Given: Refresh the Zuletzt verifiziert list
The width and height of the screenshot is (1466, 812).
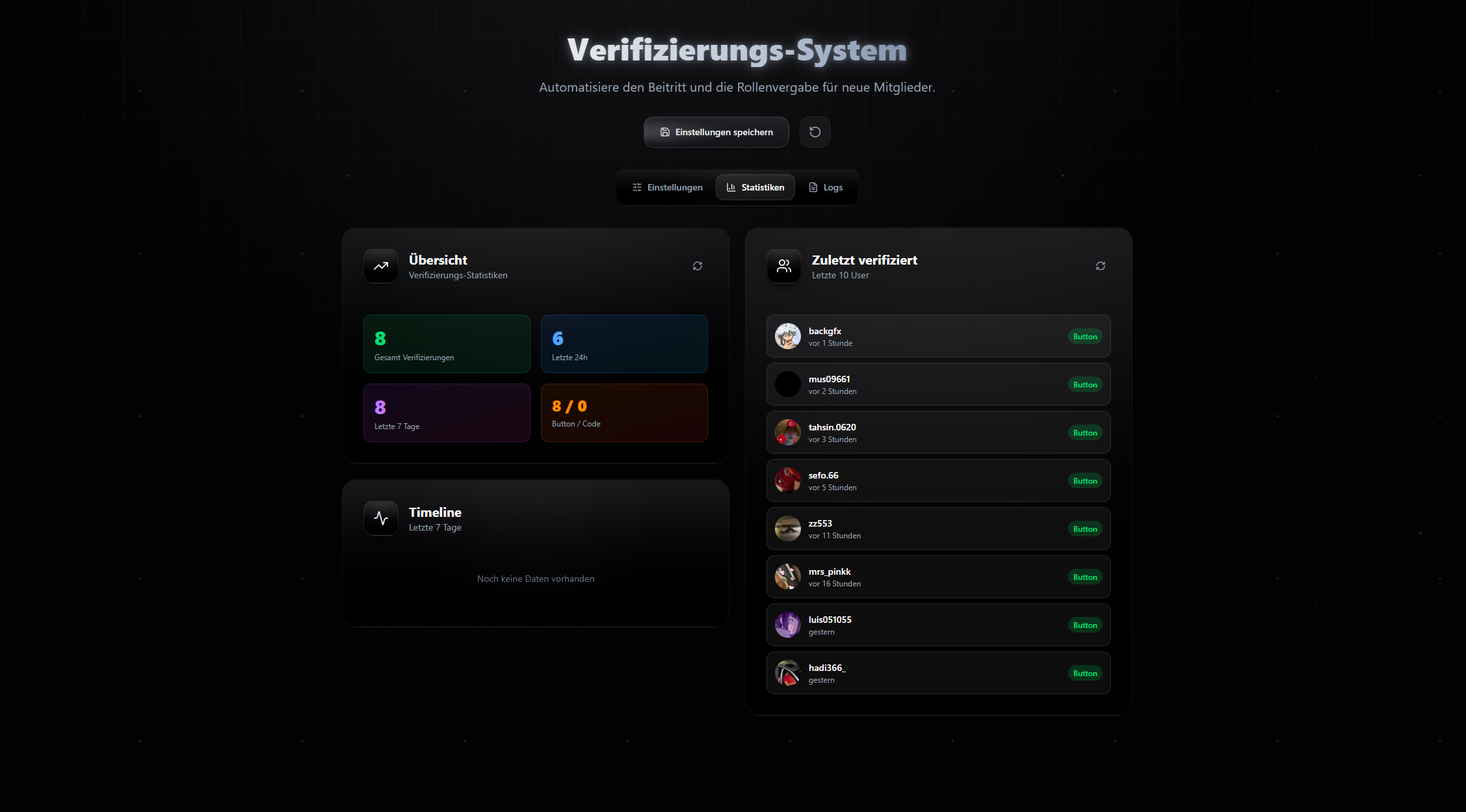Looking at the screenshot, I should [1100, 266].
